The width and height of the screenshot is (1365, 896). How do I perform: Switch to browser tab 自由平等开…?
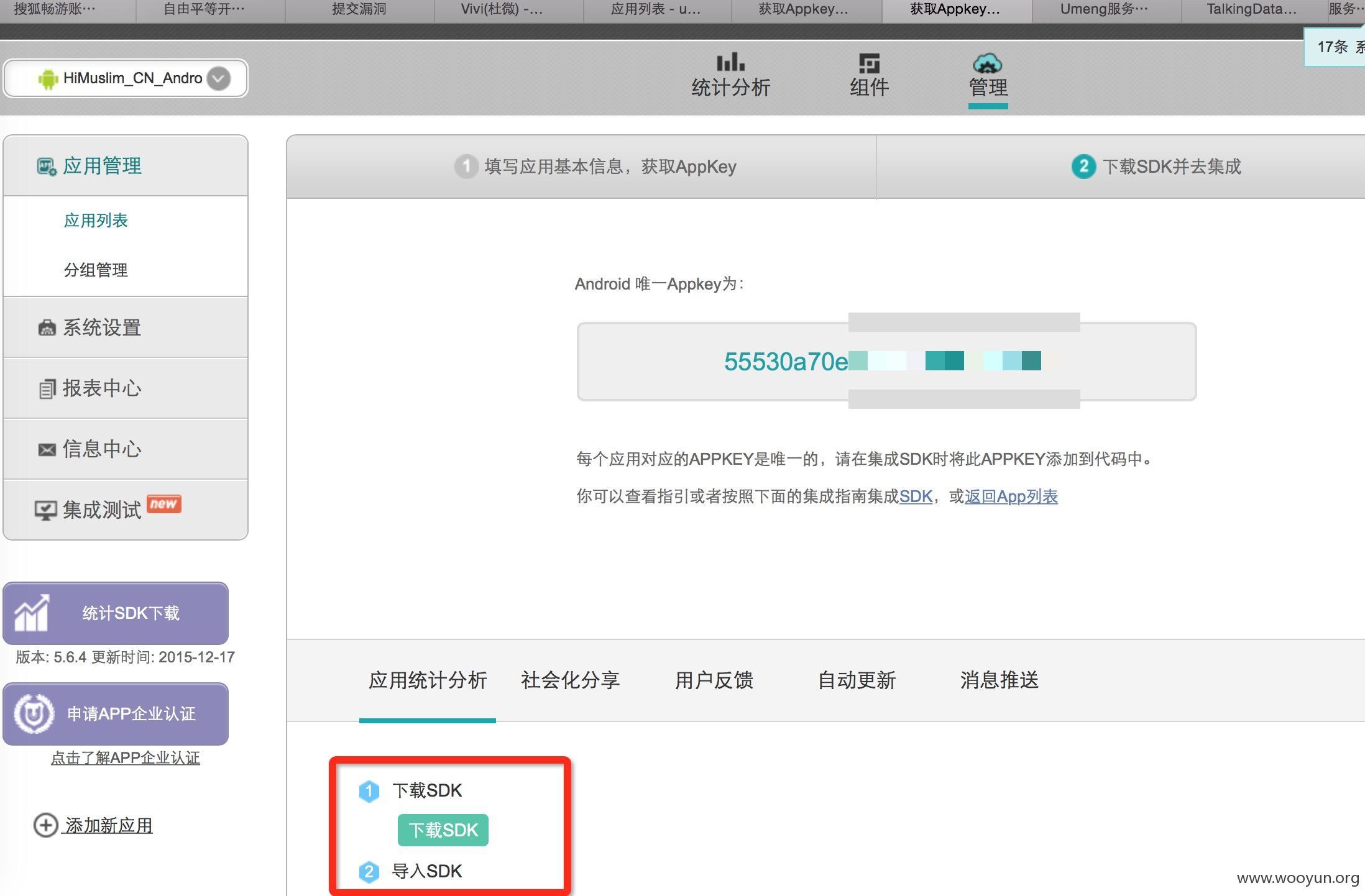click(210, 9)
